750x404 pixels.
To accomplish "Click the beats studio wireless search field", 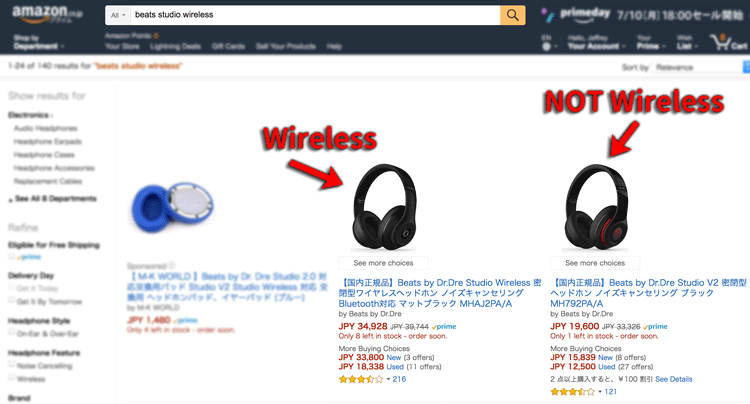I will click(x=315, y=15).
